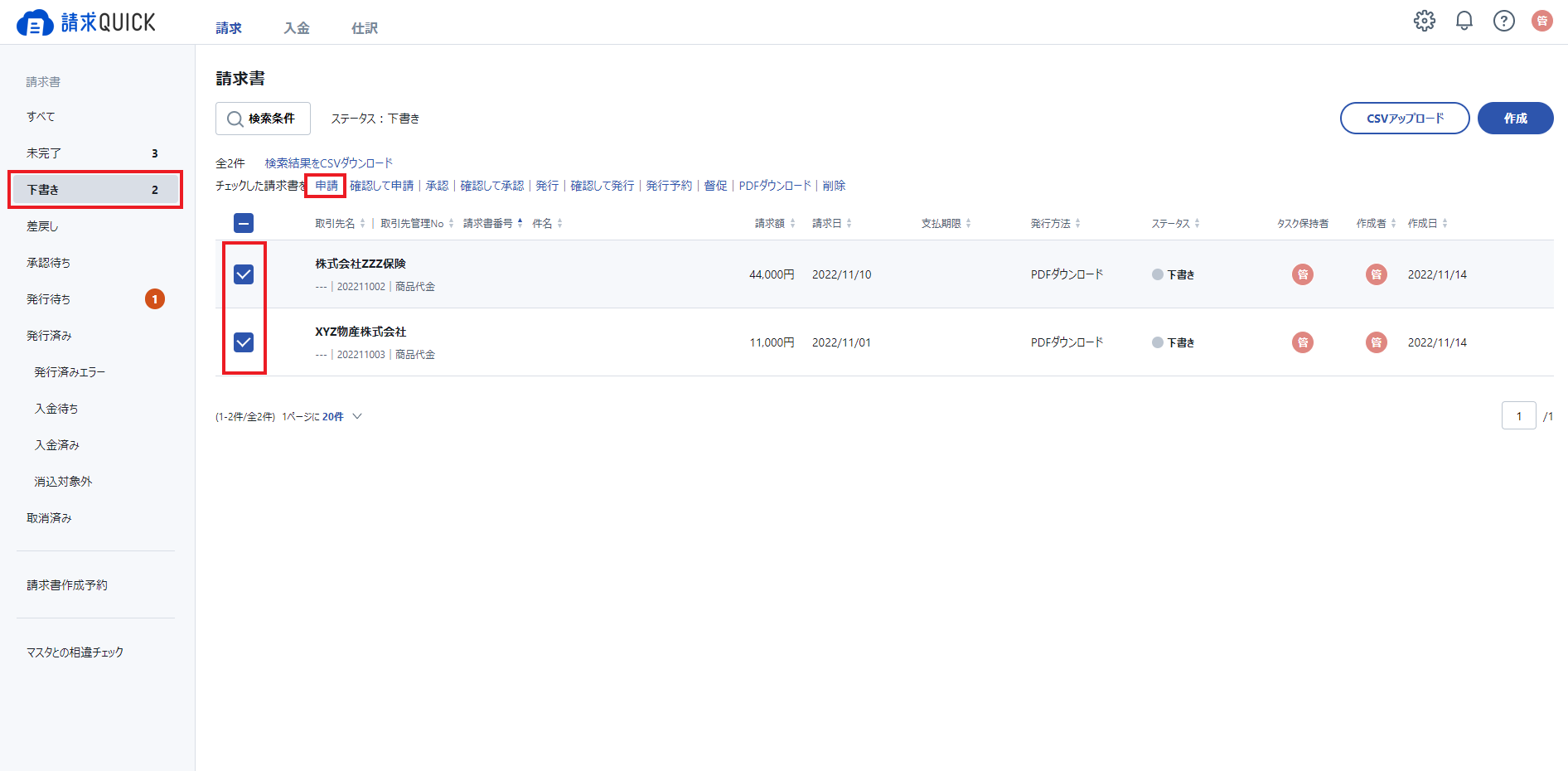Uncheck the XYZ物産株式会社 invoice checkbox
This screenshot has height=771, width=1568.
pos(244,342)
